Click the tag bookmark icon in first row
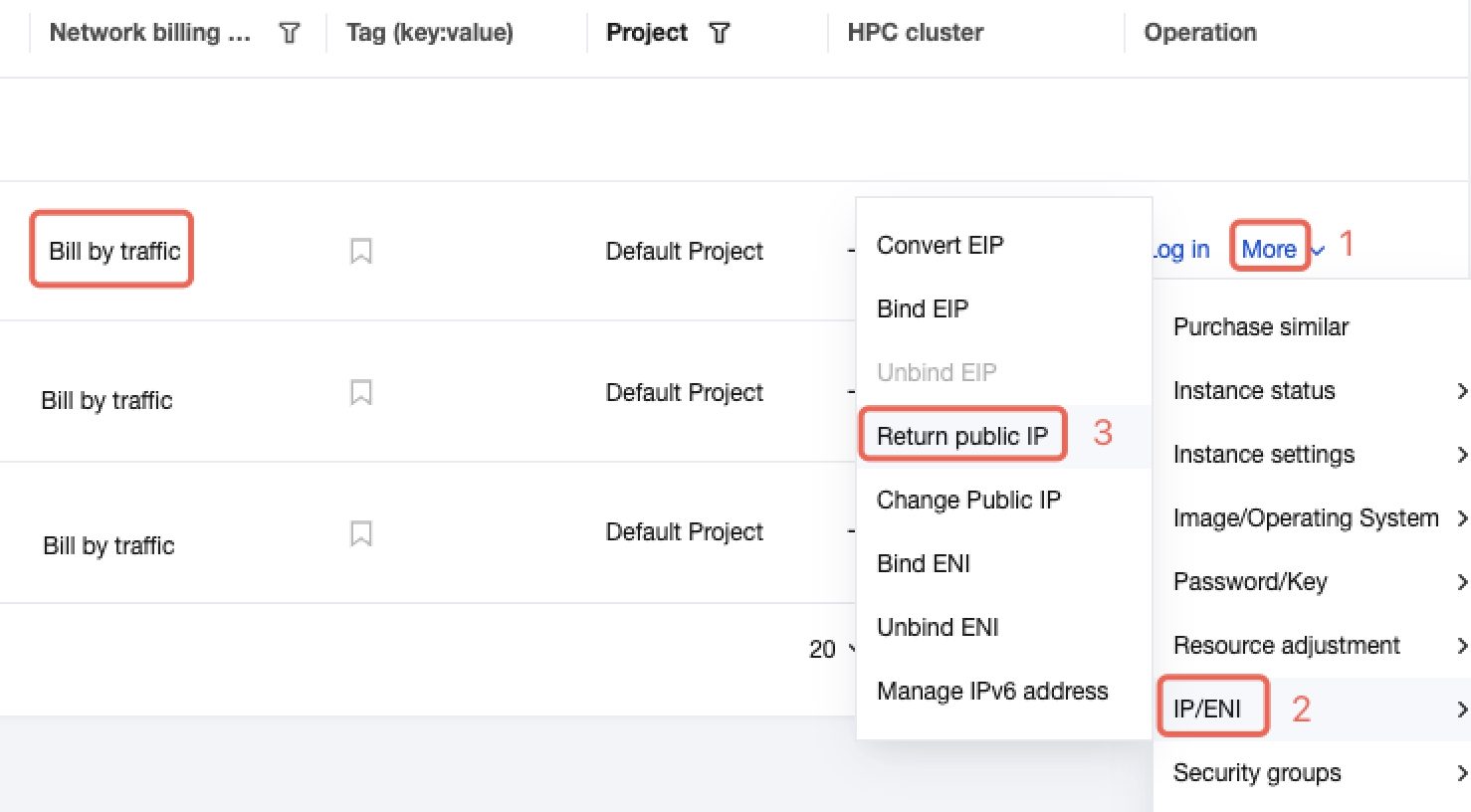This screenshot has width=1471, height=812. pos(361,251)
